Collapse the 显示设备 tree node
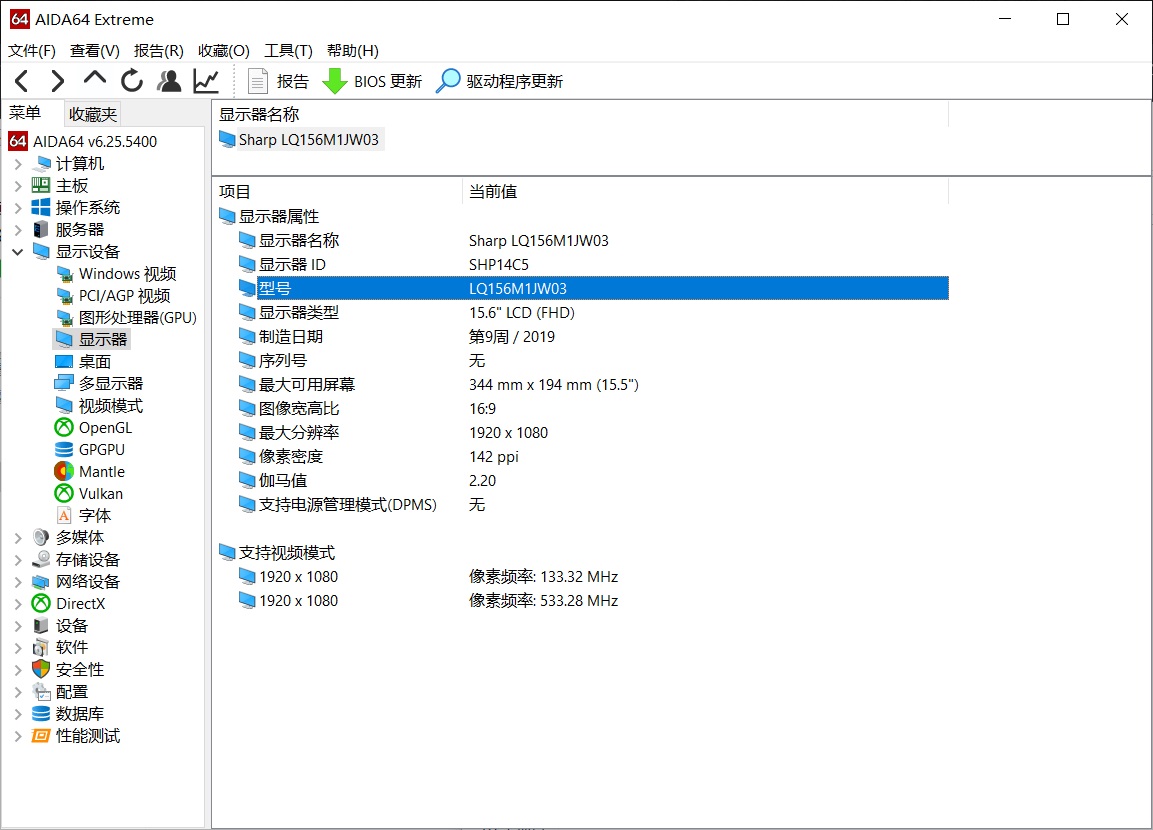Screen dimensions: 1153x830 (18, 252)
